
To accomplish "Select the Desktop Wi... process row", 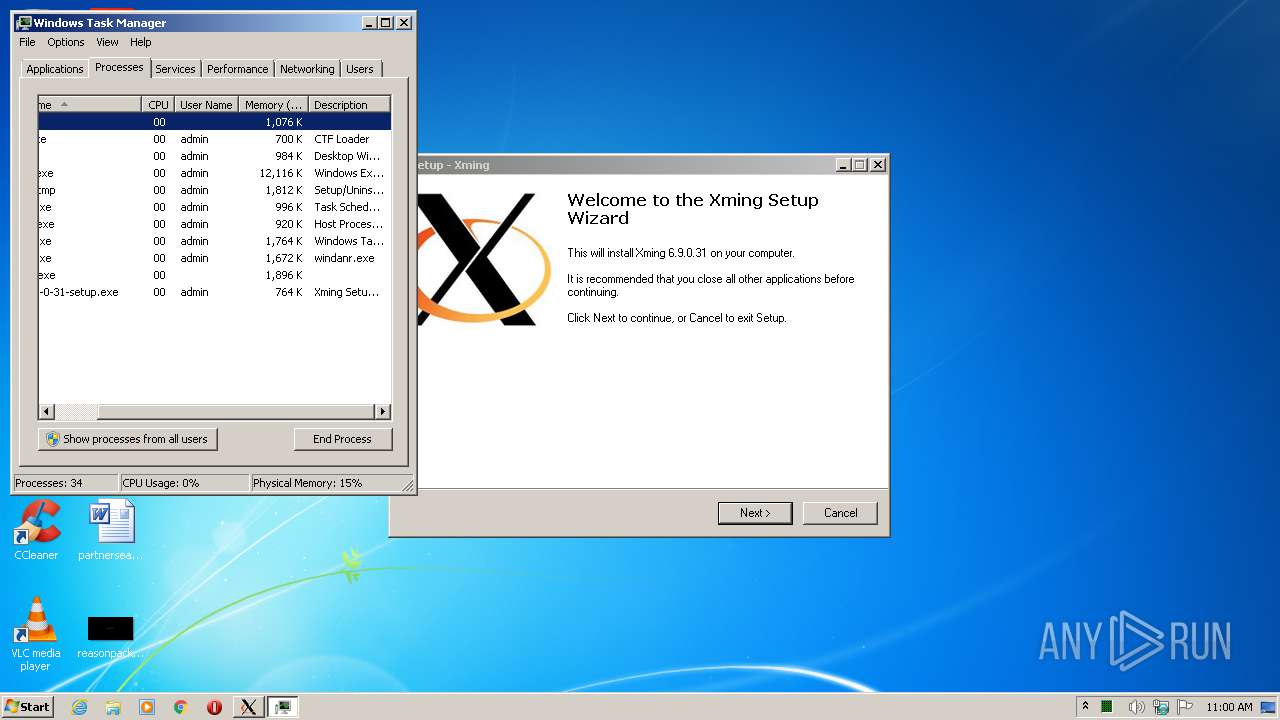I will pos(214,156).
